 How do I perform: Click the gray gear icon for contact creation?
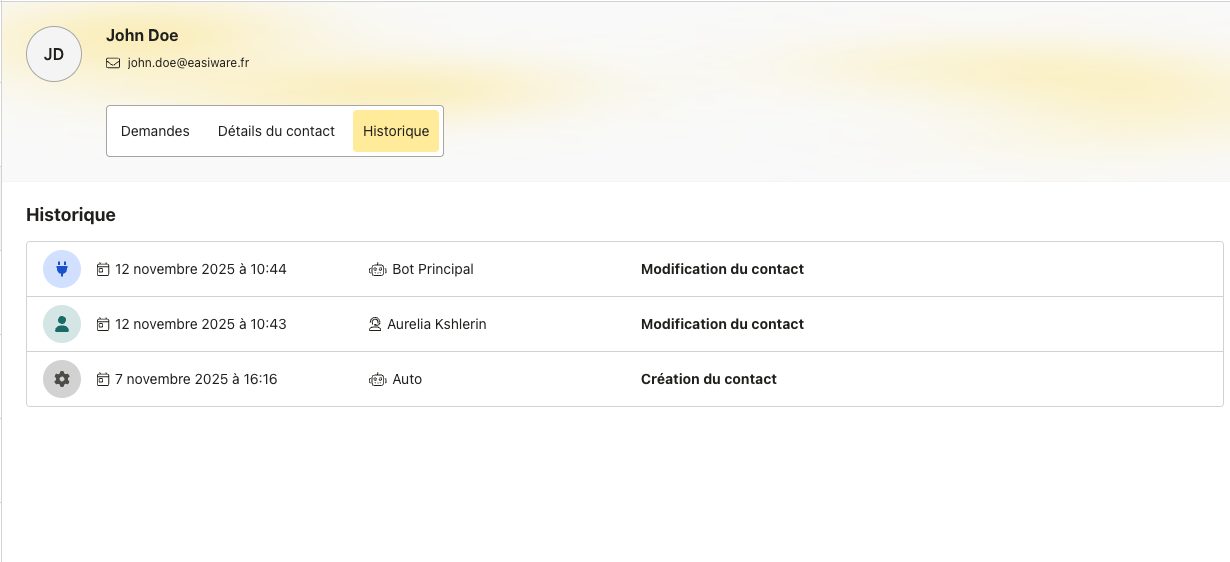pyautogui.click(x=62, y=379)
